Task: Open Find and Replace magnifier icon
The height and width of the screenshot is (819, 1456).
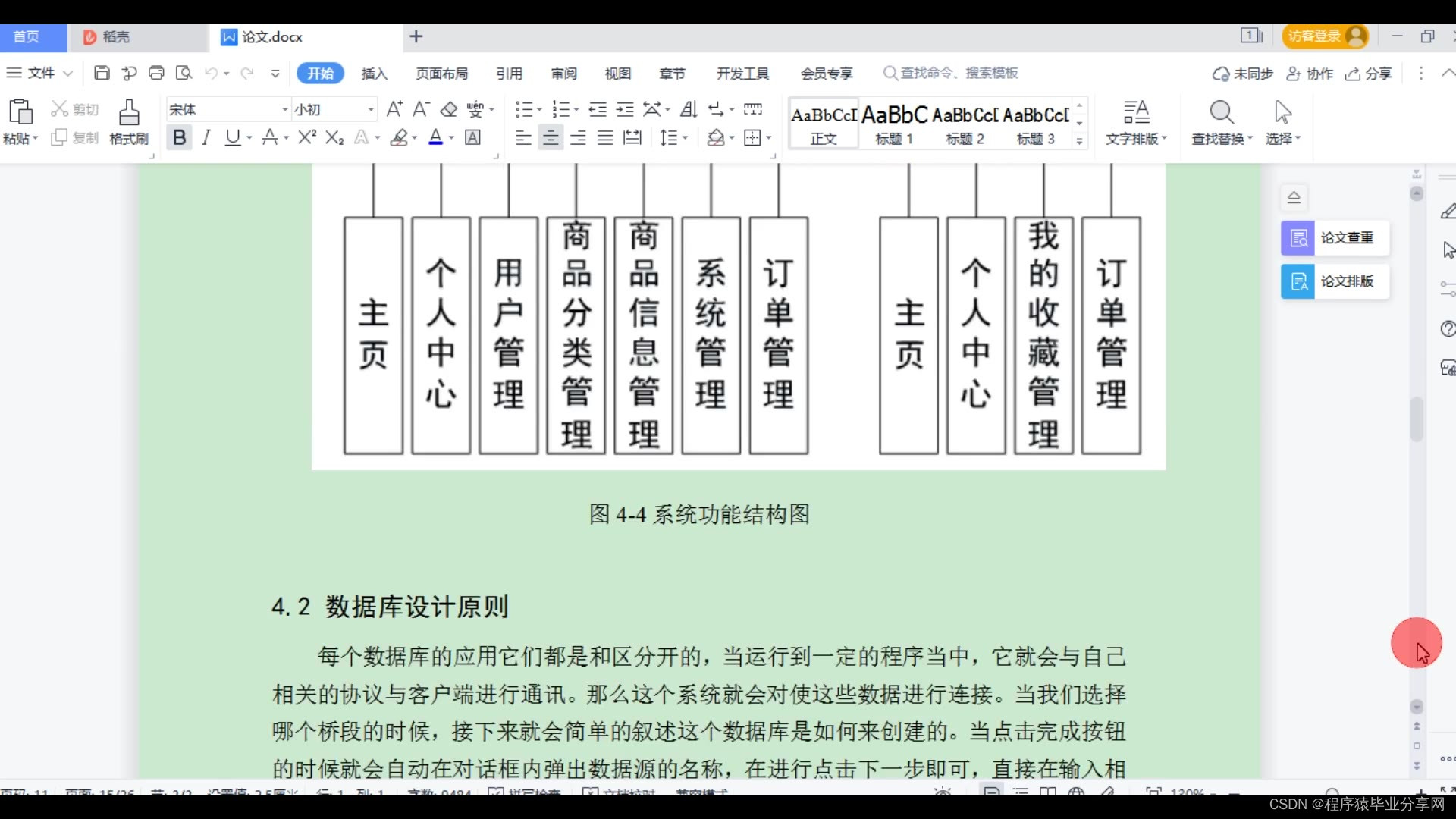Action: [x=1221, y=112]
